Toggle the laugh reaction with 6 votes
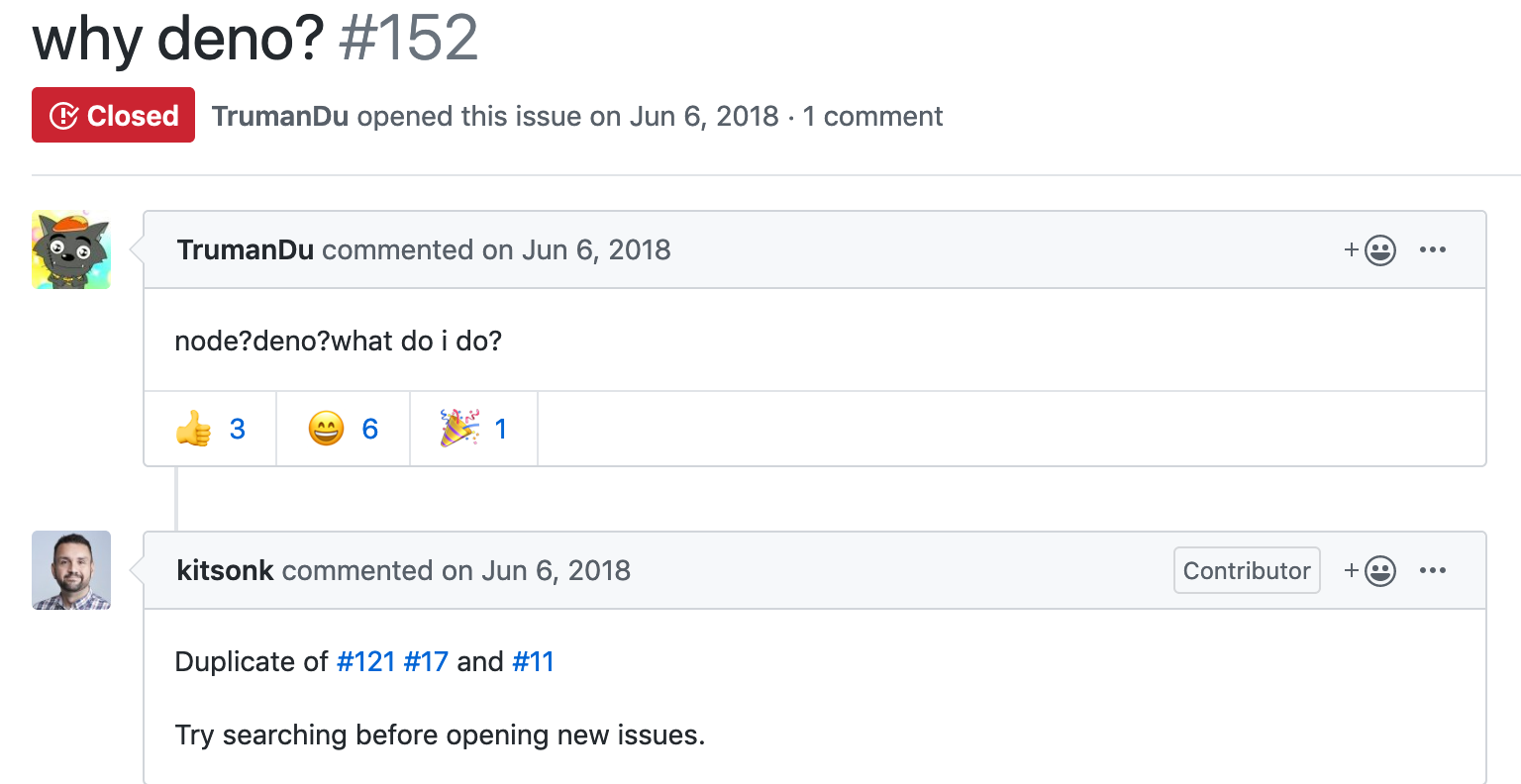 (x=343, y=429)
